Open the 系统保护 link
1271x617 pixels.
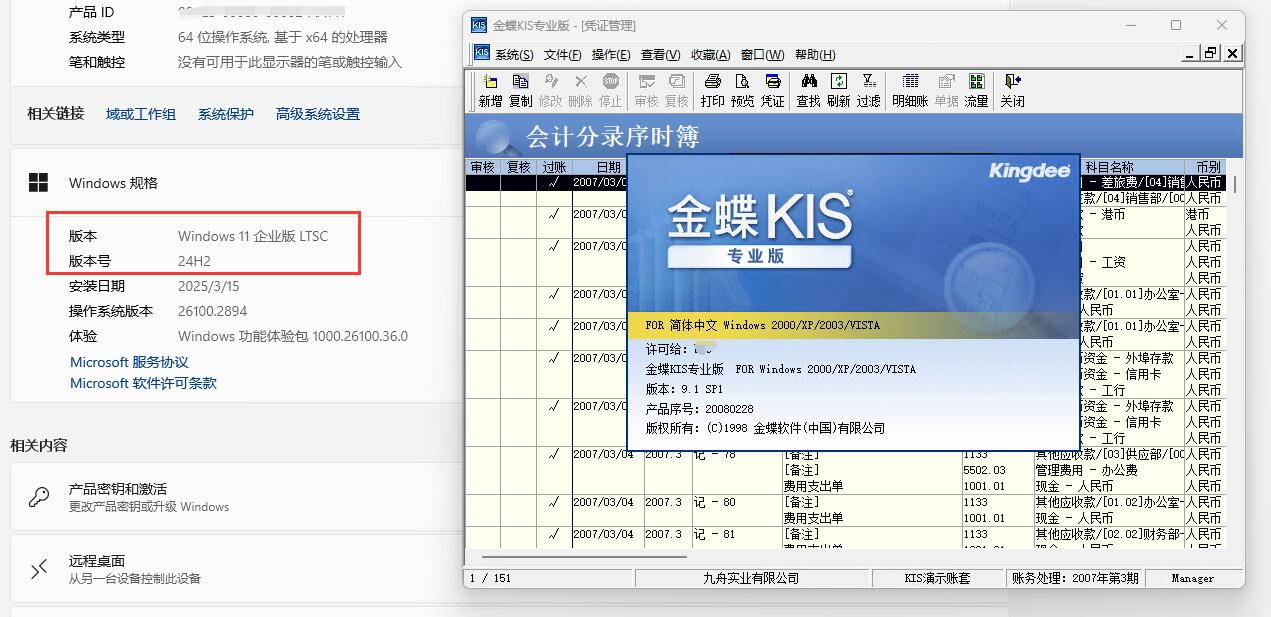coord(225,114)
